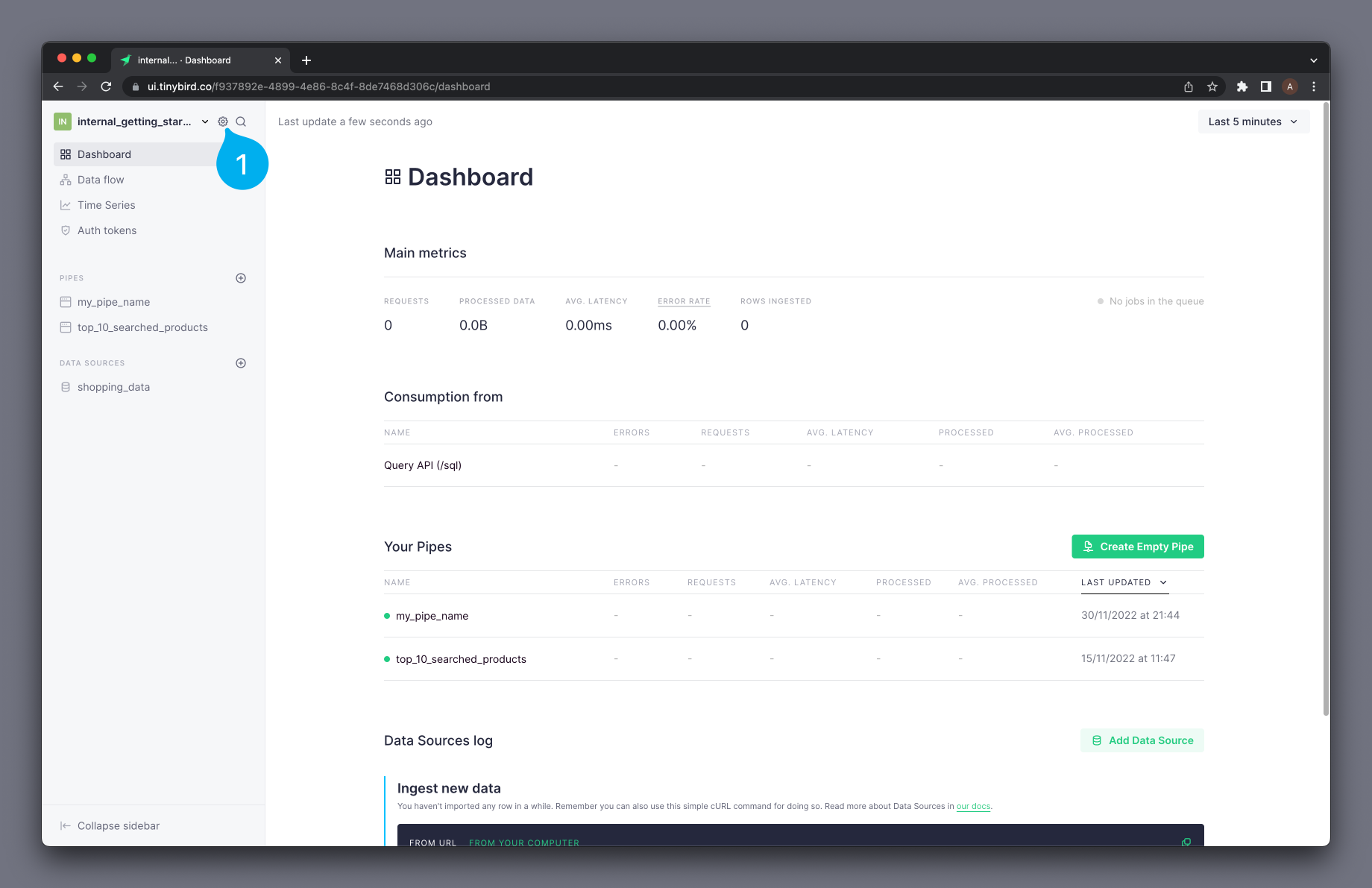
Task: Open top_10_searched_products in sidebar
Action: pos(142,327)
